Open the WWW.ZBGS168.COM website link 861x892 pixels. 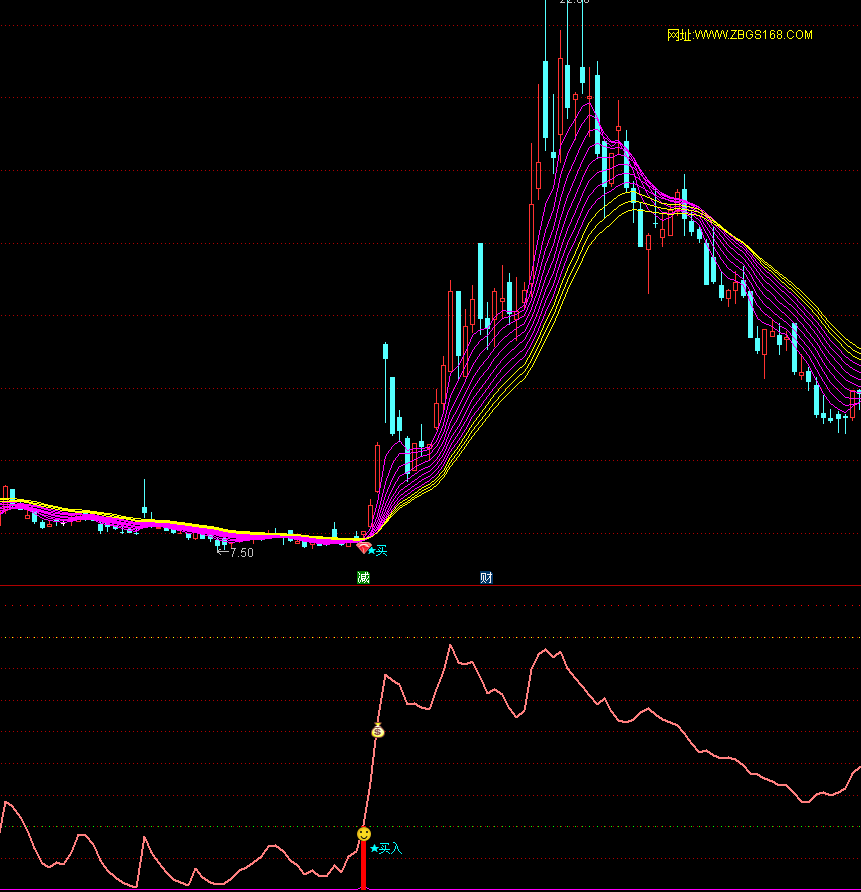740,35
